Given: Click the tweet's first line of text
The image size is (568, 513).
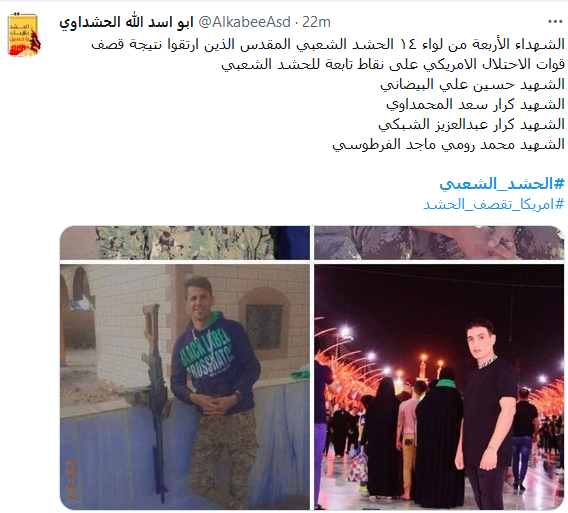Looking at the screenshot, I should (328, 45).
